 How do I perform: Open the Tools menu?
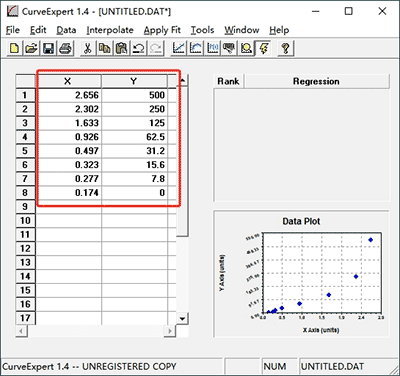click(202, 30)
